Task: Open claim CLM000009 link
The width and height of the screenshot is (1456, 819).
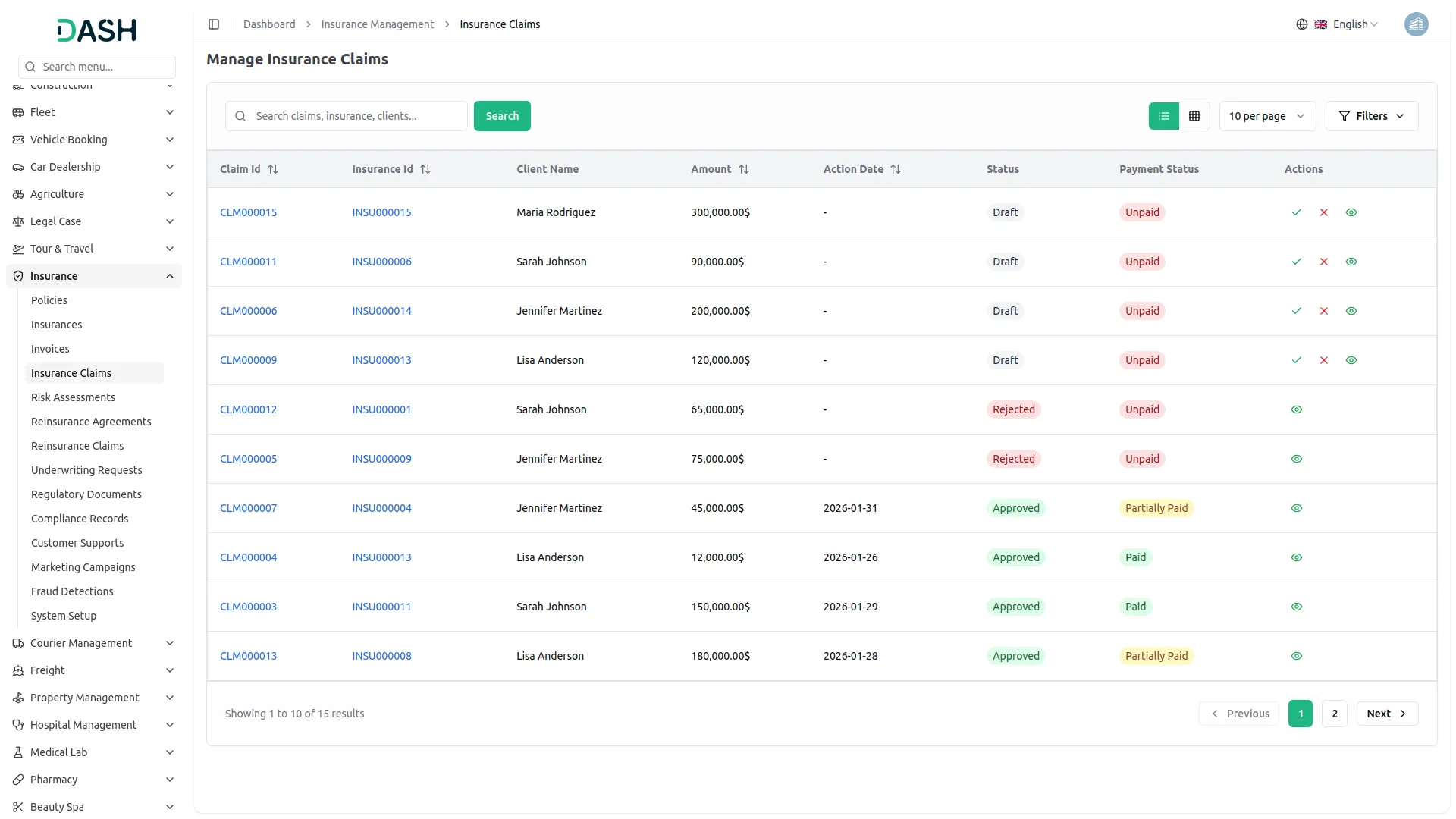Action: pos(248,359)
